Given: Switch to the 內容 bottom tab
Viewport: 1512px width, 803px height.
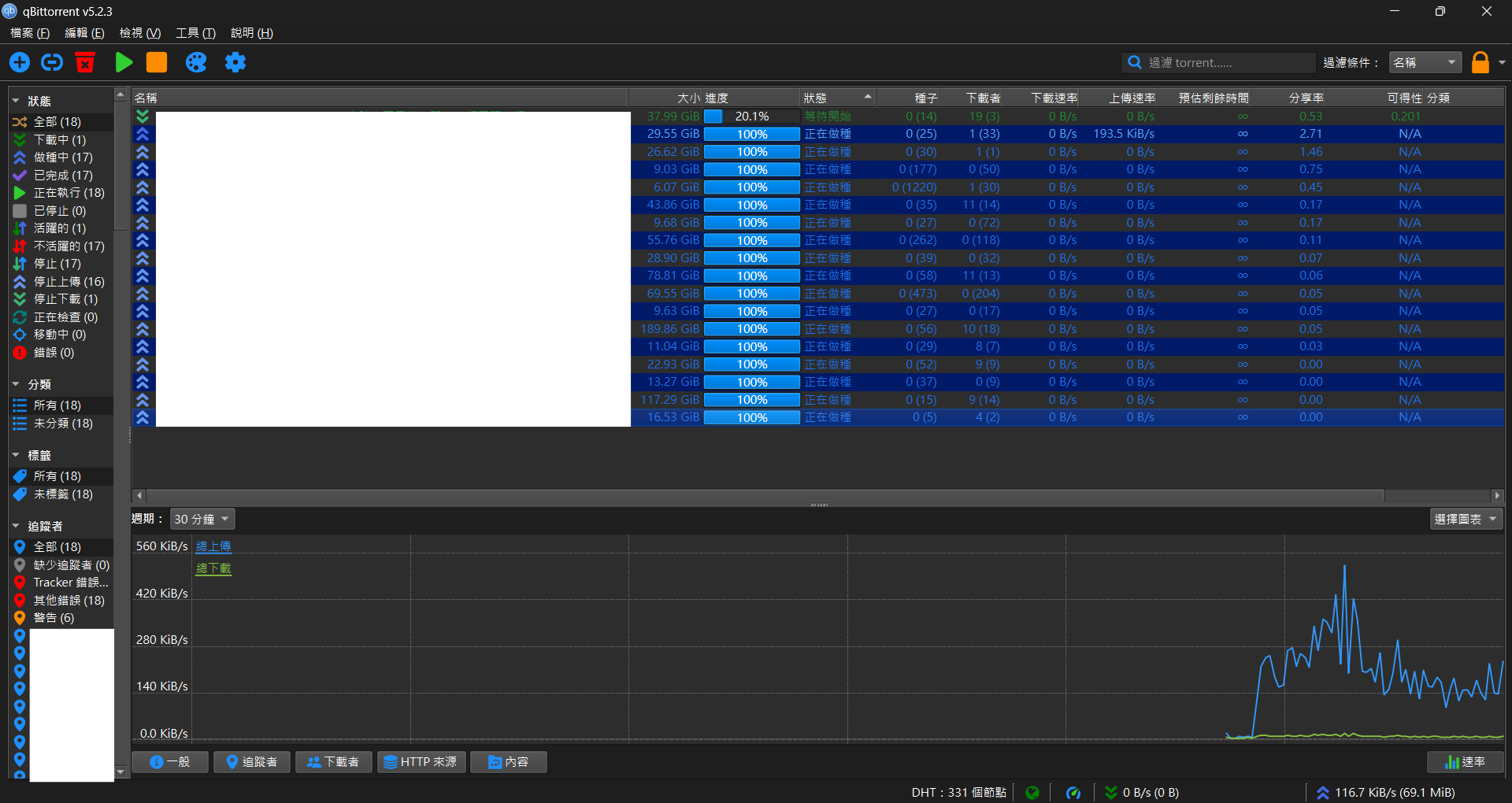Looking at the screenshot, I should (x=509, y=762).
